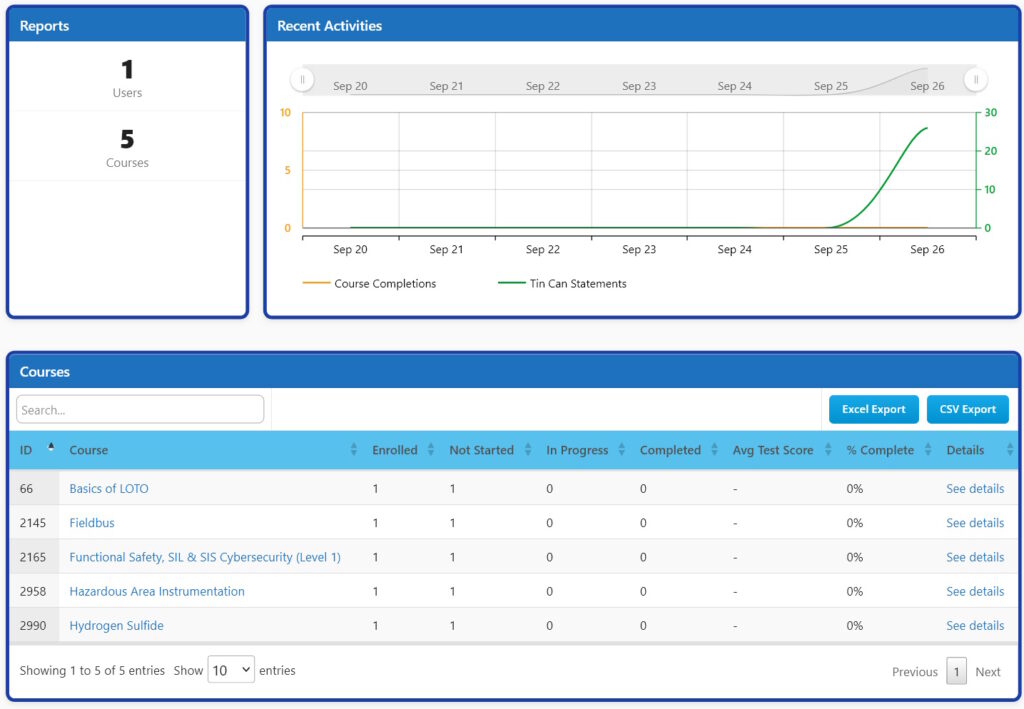1024x709 pixels.
Task: Sort by Not Started column arrows
Action: point(527,450)
